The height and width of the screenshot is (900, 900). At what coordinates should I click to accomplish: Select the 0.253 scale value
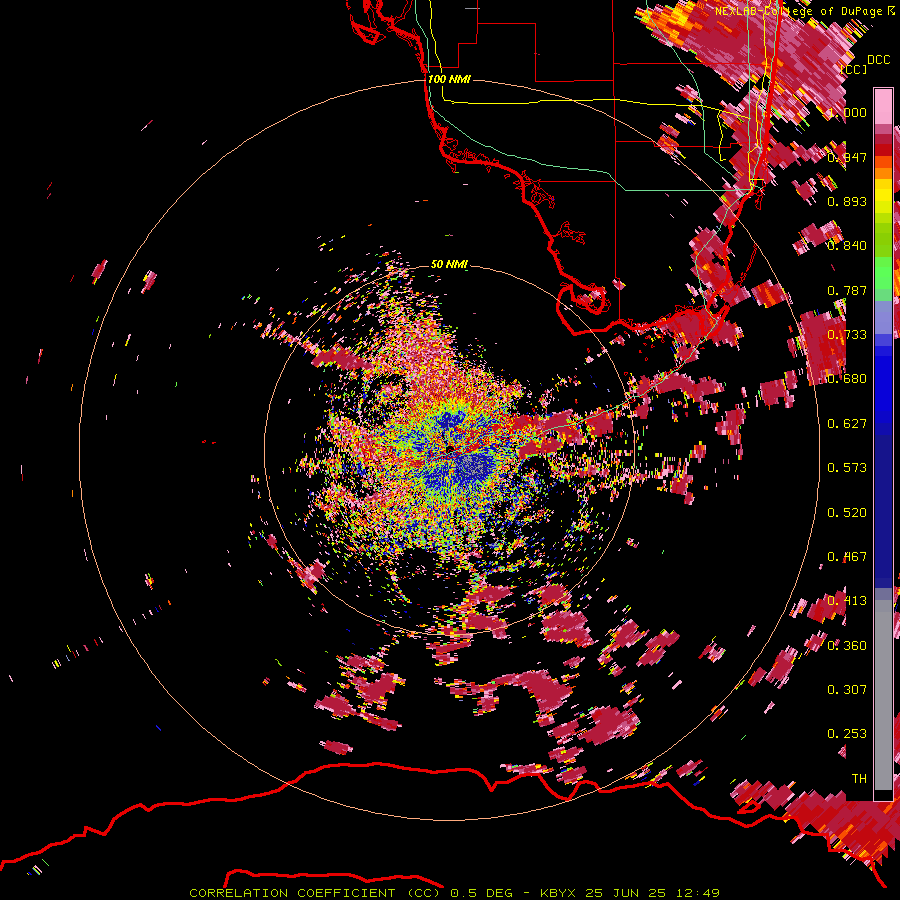(x=847, y=734)
